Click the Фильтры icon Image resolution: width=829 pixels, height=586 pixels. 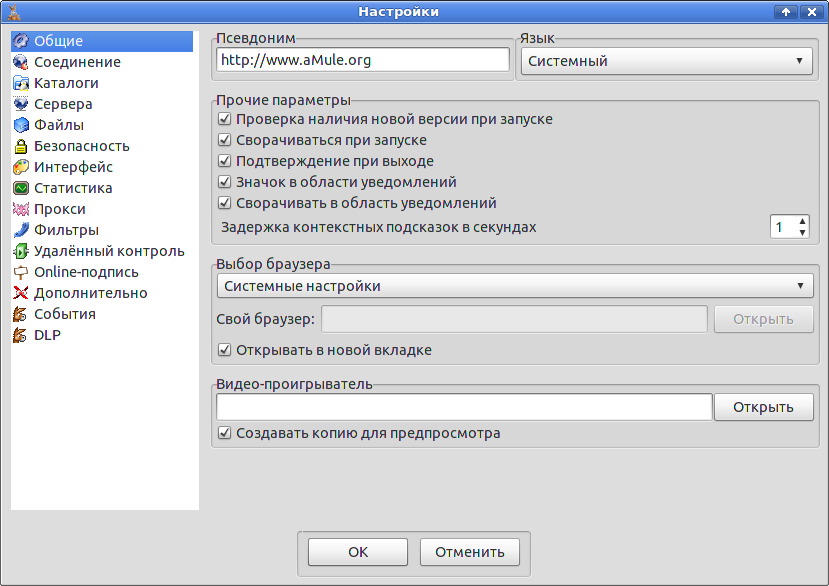tap(21, 230)
